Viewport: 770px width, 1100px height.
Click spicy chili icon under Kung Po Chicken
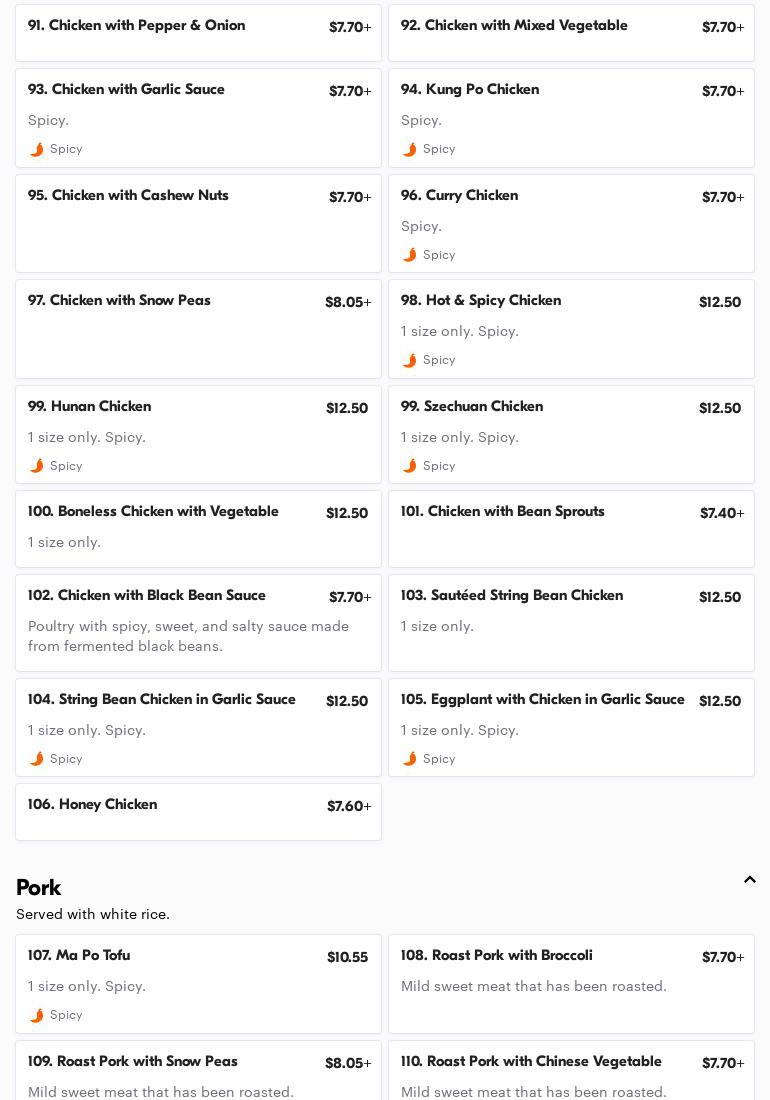[409, 149]
